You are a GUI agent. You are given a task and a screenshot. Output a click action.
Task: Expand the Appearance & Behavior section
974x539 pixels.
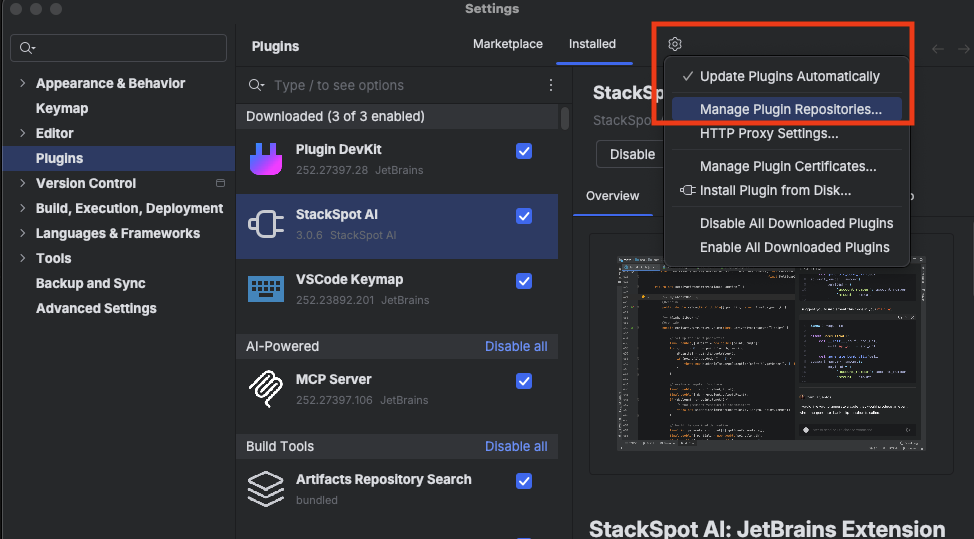point(23,84)
